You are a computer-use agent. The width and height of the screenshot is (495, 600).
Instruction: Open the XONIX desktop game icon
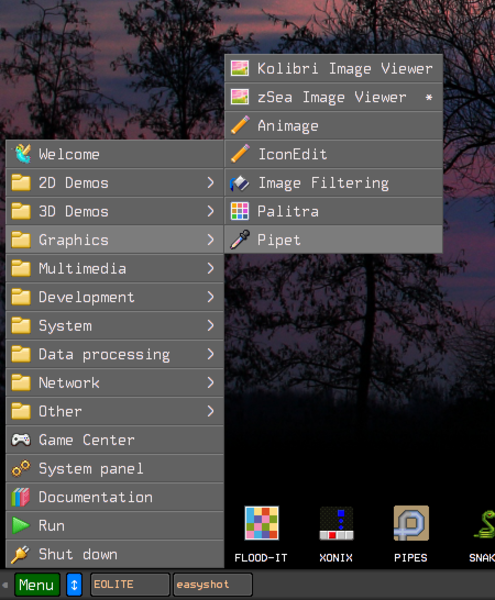[336, 523]
